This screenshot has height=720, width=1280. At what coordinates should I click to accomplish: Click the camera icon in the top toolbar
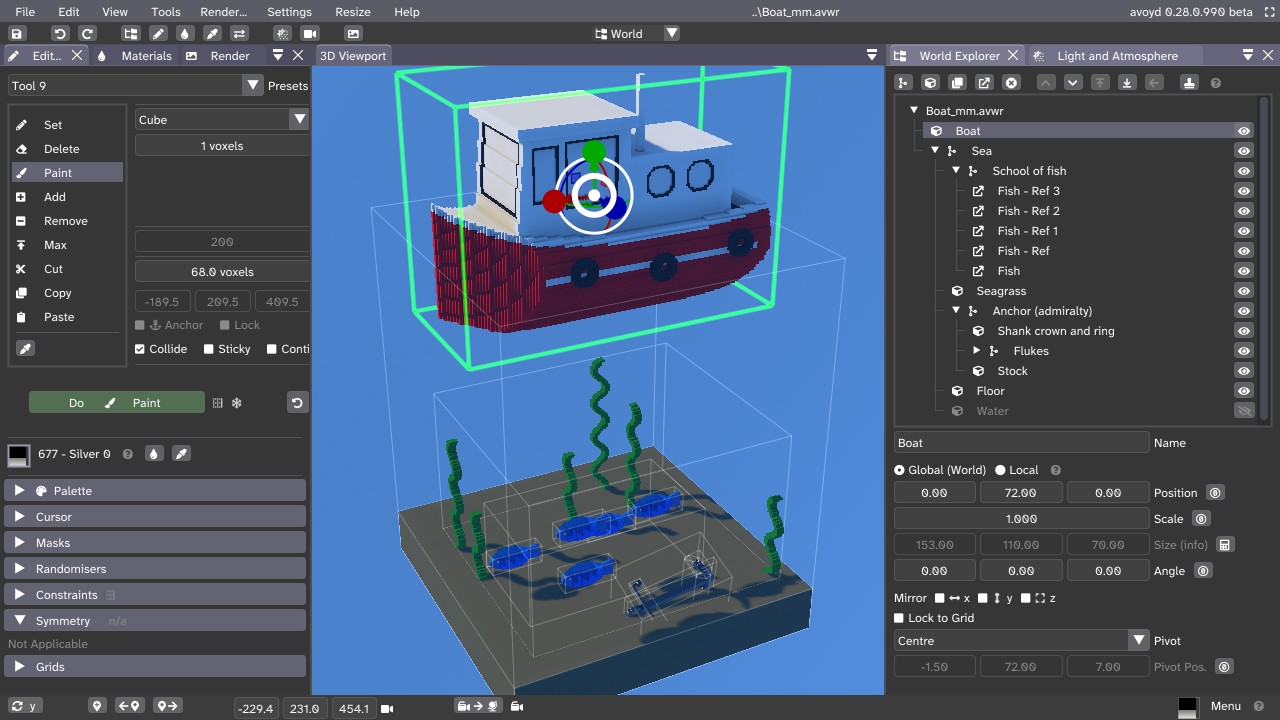(310, 34)
